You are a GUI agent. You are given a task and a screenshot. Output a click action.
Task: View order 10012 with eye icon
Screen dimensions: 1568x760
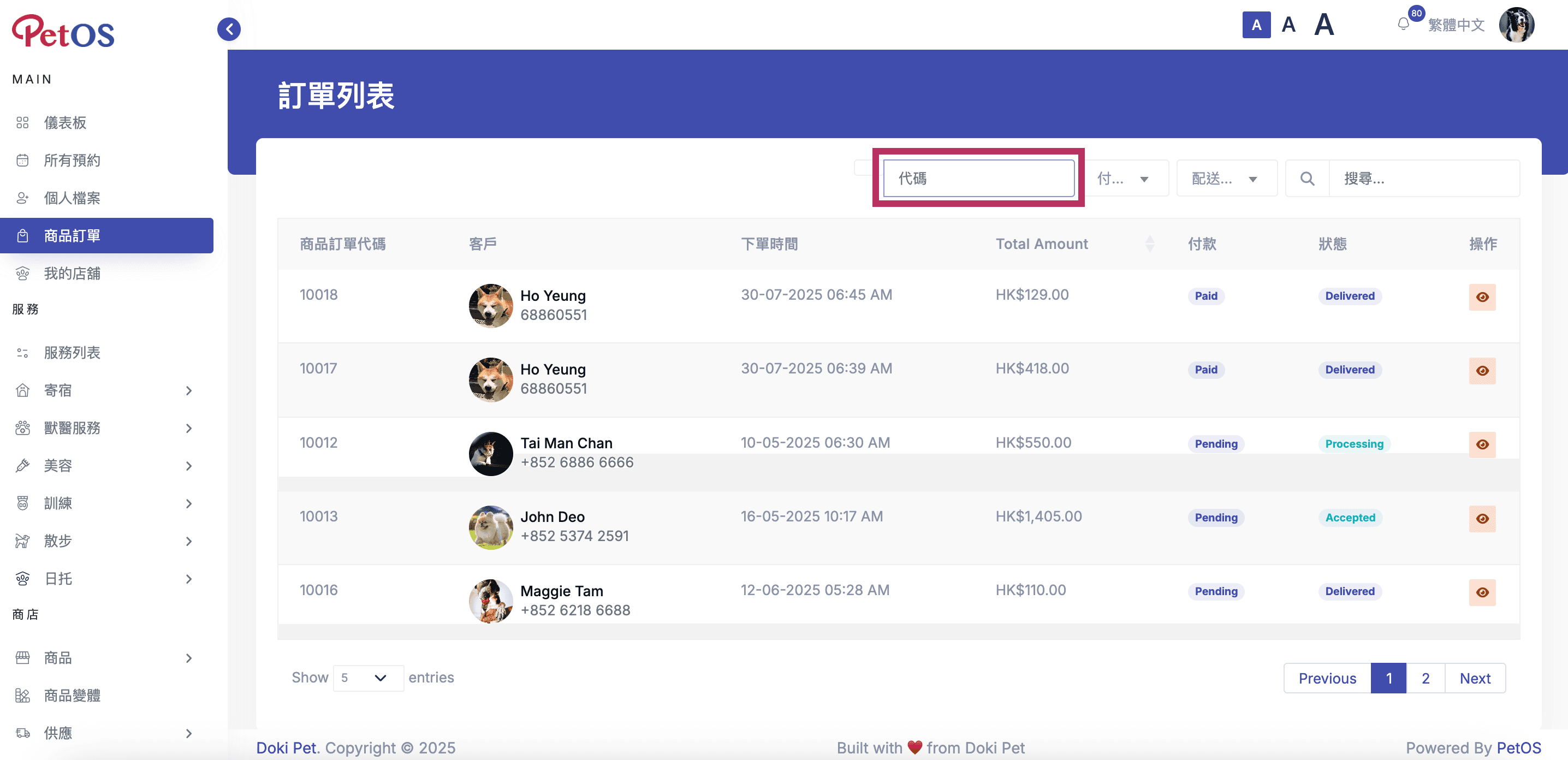1482,445
